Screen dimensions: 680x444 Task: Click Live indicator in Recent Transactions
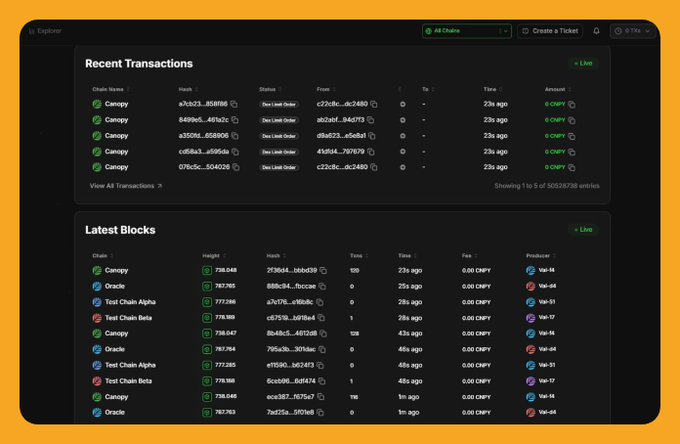[583, 63]
